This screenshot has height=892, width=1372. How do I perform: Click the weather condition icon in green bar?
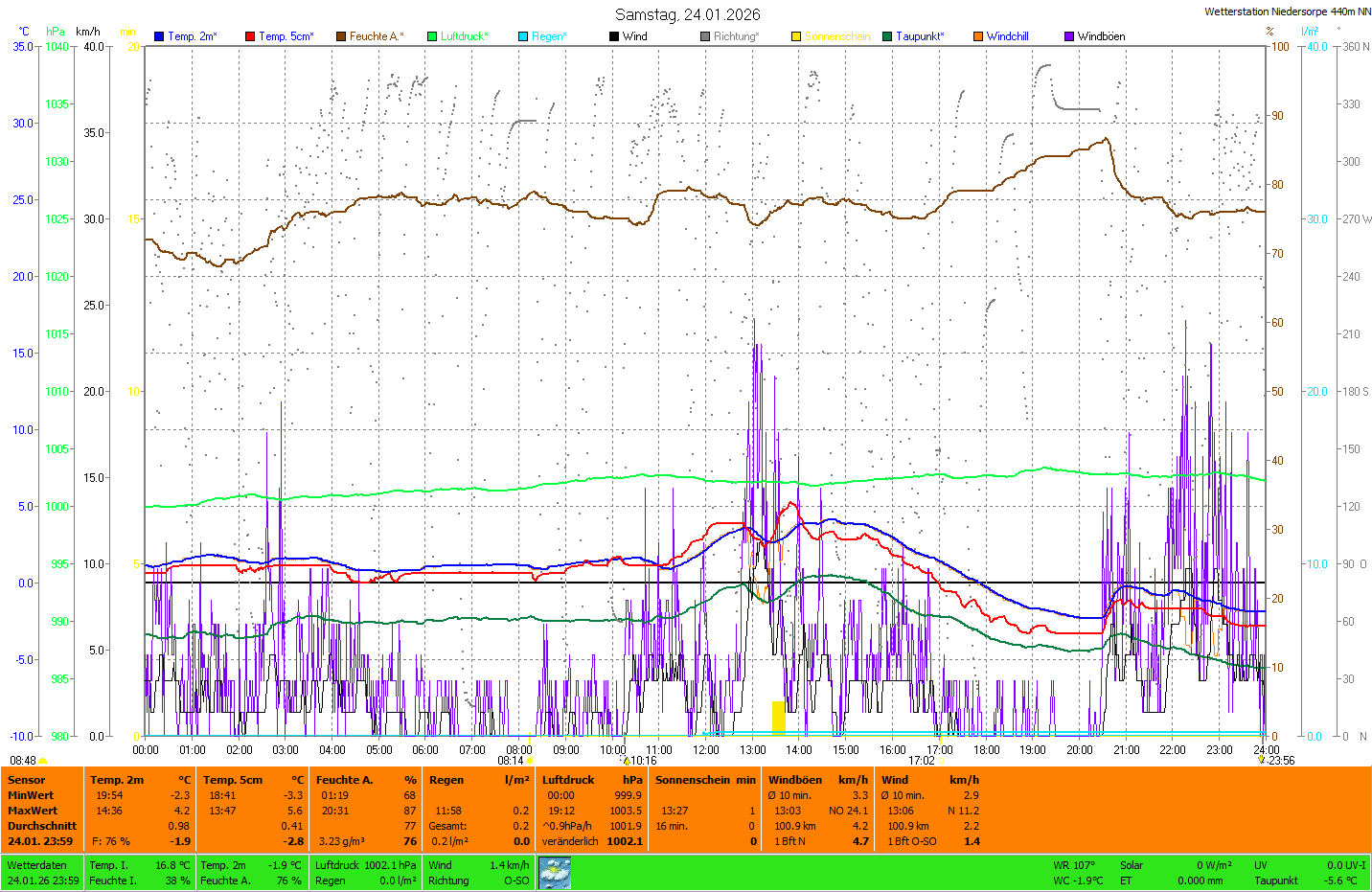pyautogui.click(x=555, y=873)
